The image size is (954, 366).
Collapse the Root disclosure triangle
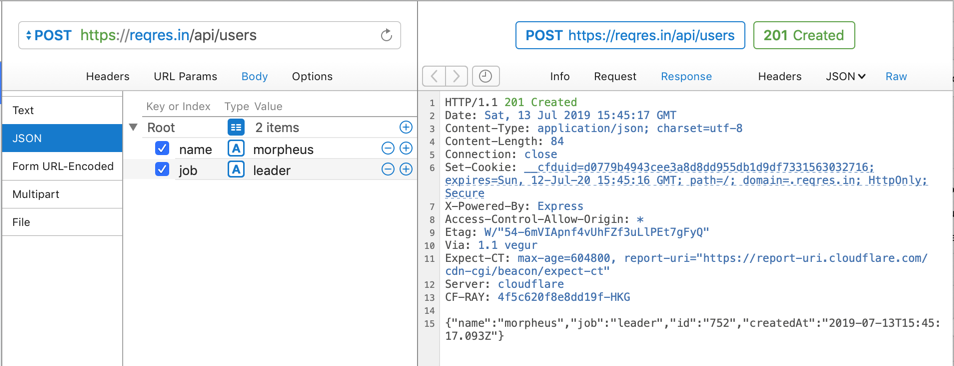point(133,128)
